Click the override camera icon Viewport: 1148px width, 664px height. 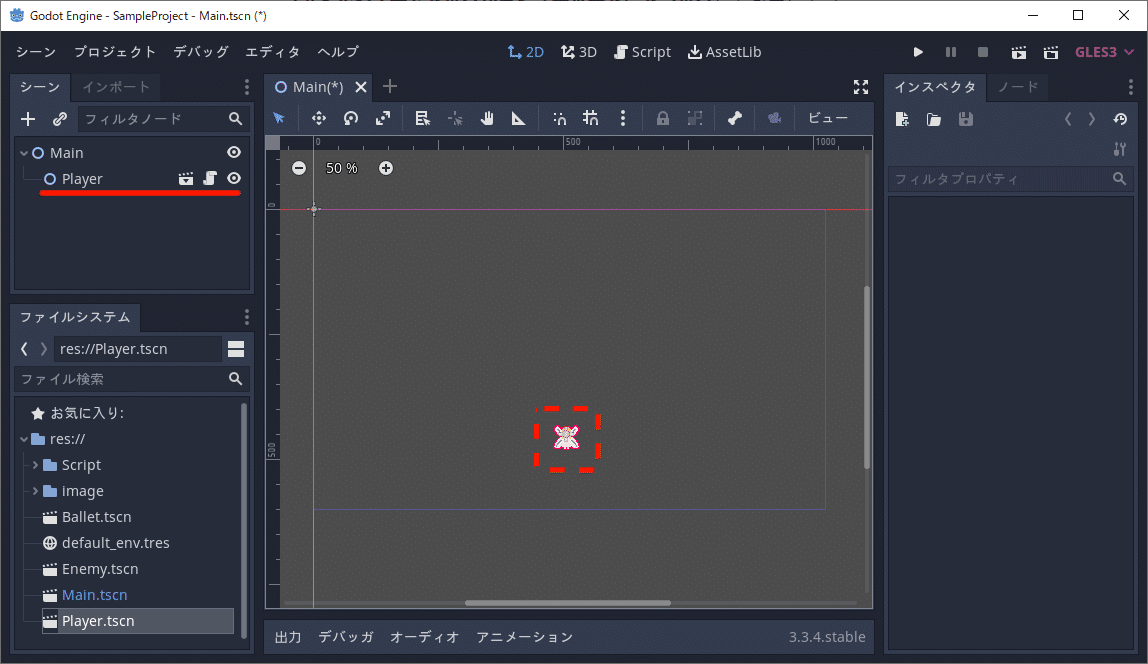(775, 119)
